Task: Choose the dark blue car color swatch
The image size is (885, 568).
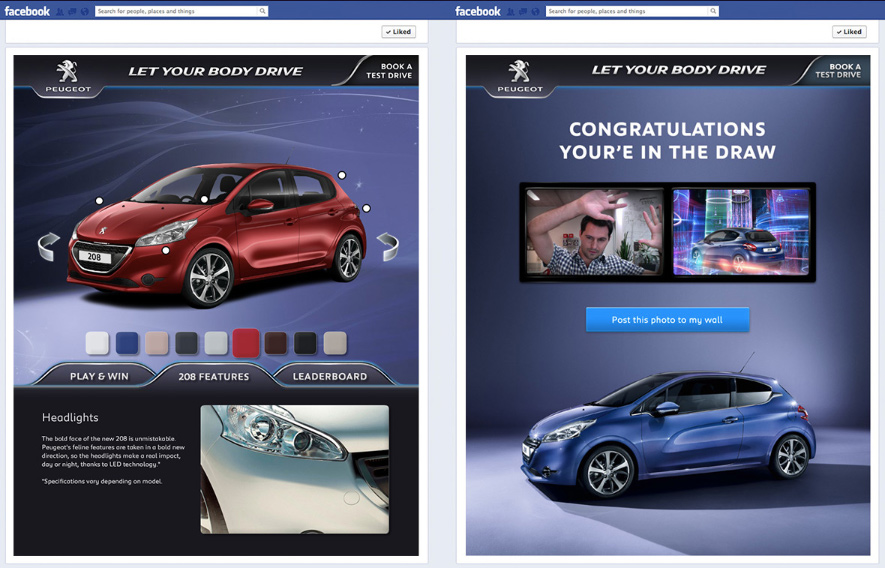Action: coord(126,343)
